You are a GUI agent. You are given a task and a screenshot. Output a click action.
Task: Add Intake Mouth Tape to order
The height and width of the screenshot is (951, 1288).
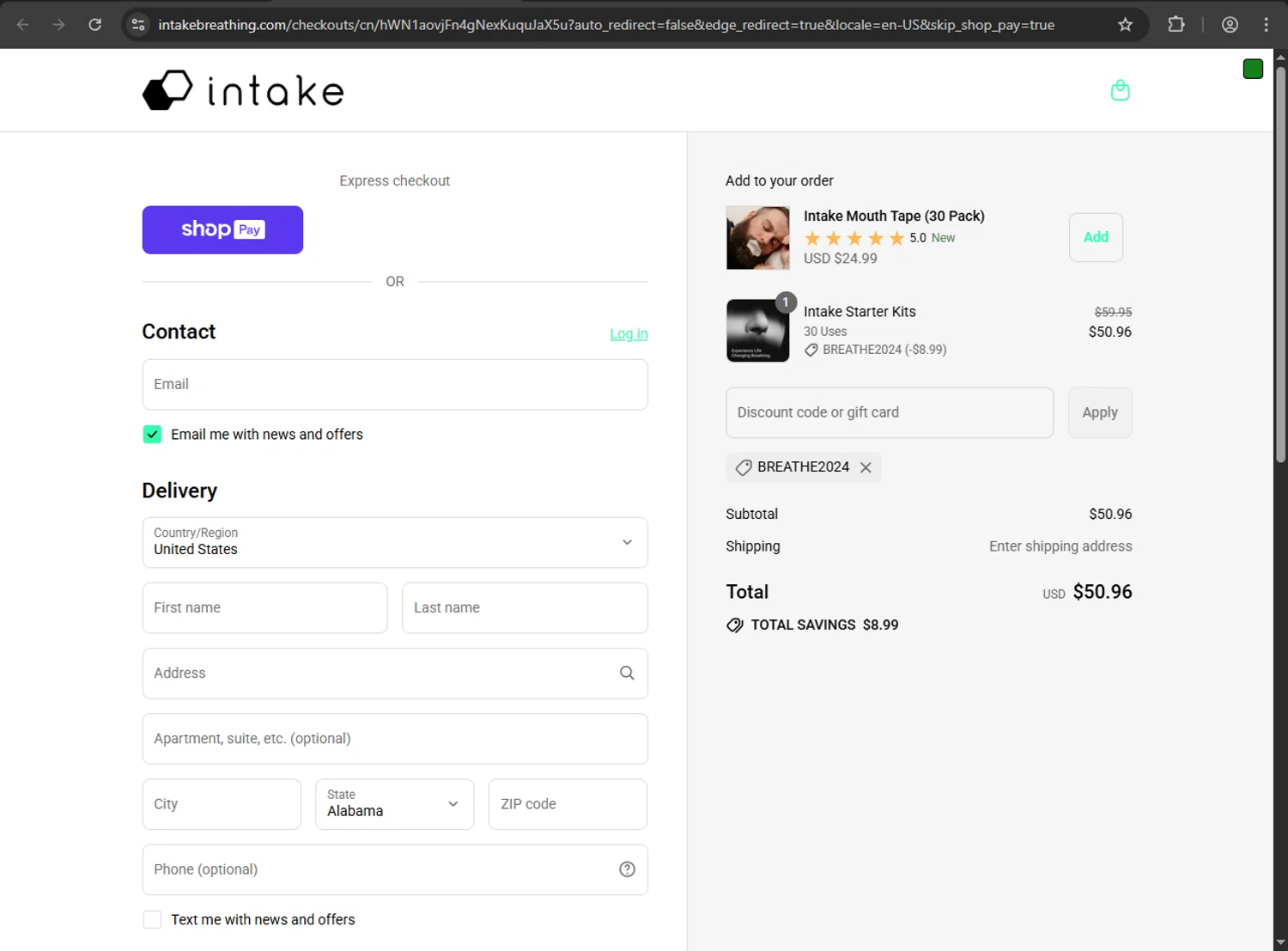(1096, 237)
